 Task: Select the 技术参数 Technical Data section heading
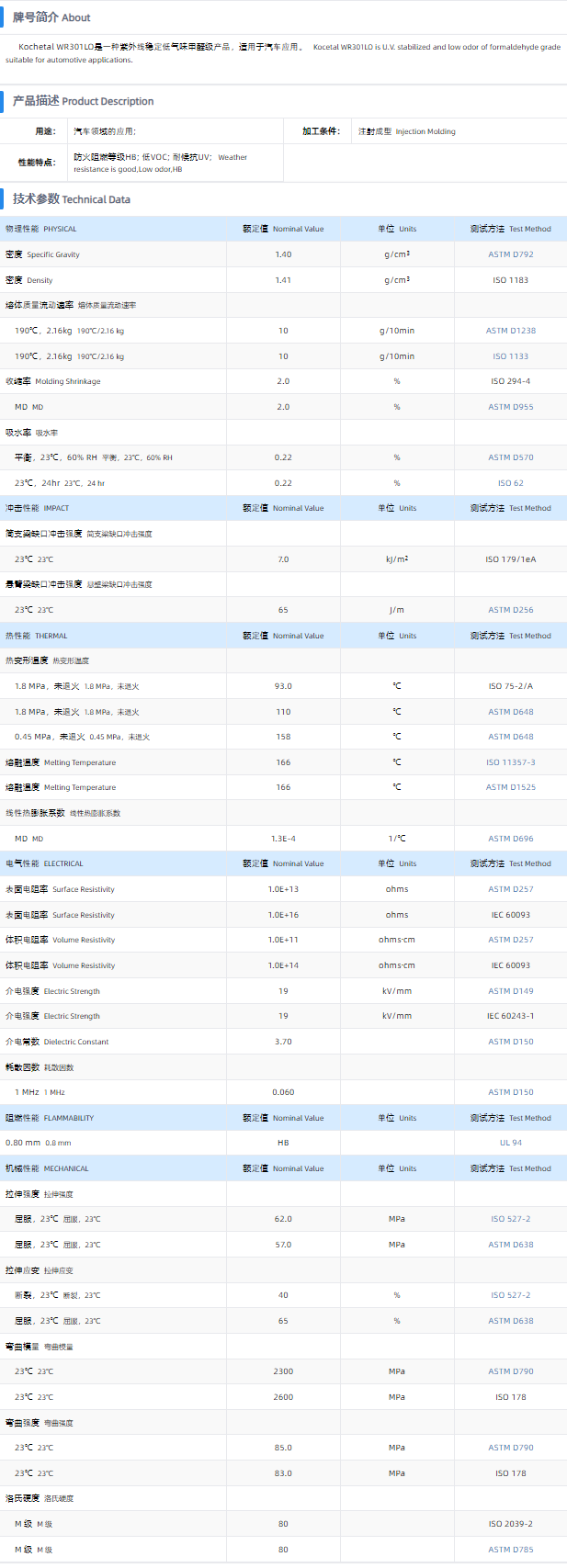click(71, 198)
